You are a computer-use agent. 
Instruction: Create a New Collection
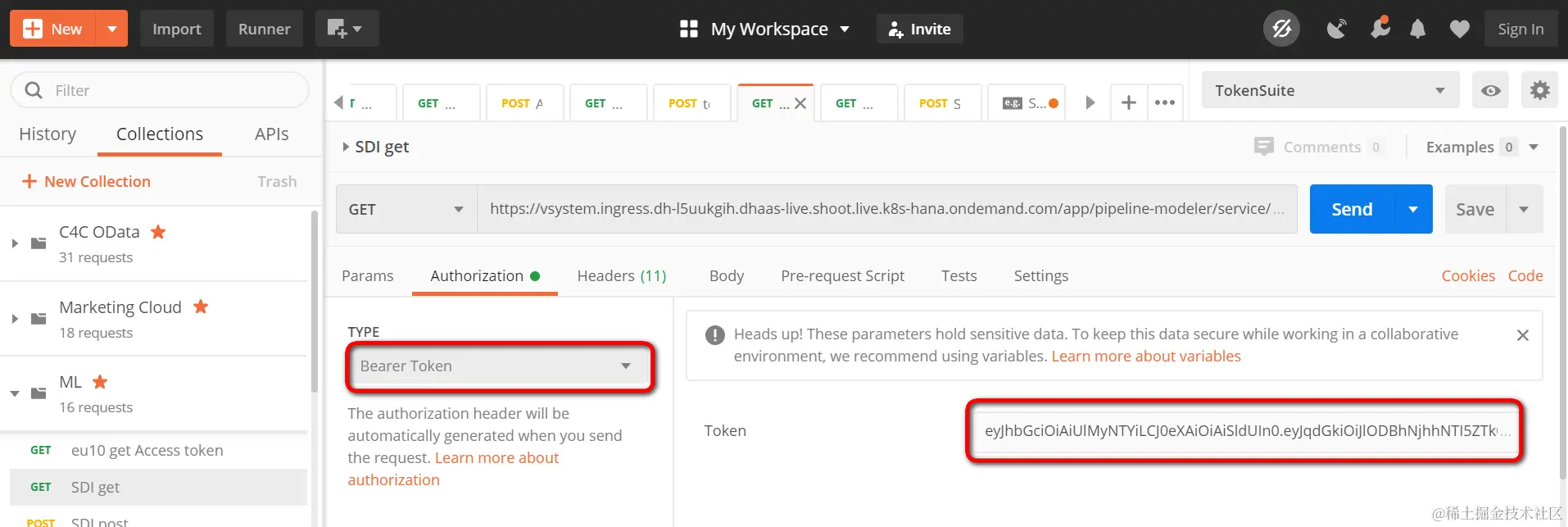tap(86, 181)
